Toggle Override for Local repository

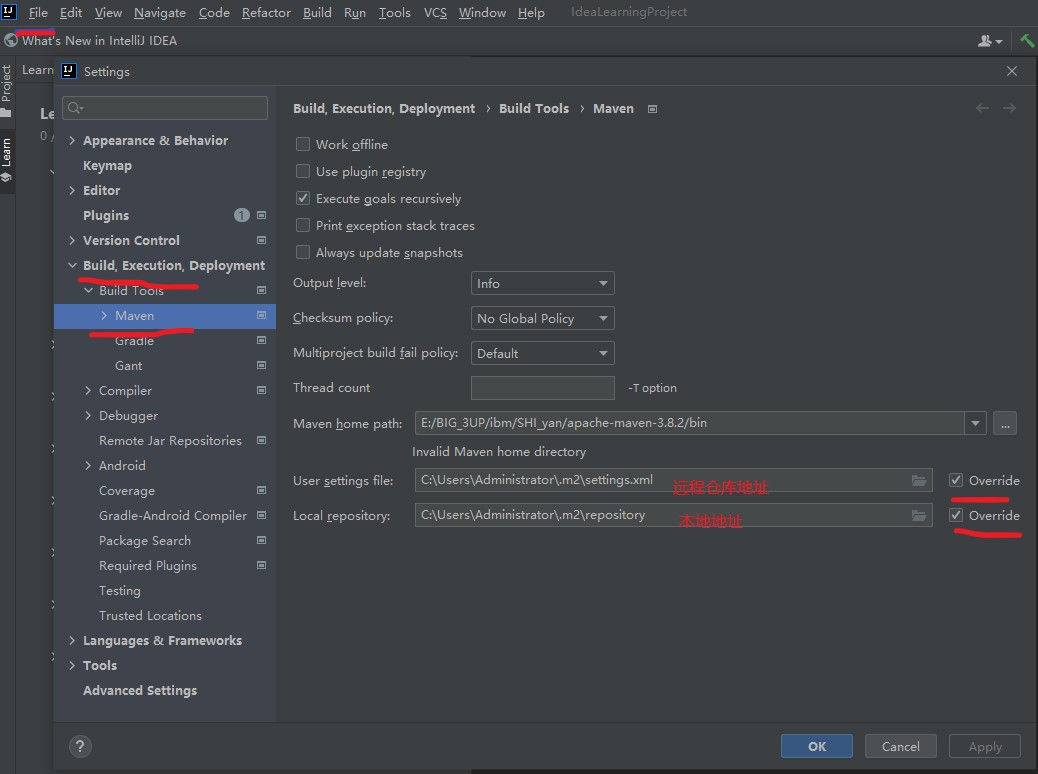coord(956,515)
